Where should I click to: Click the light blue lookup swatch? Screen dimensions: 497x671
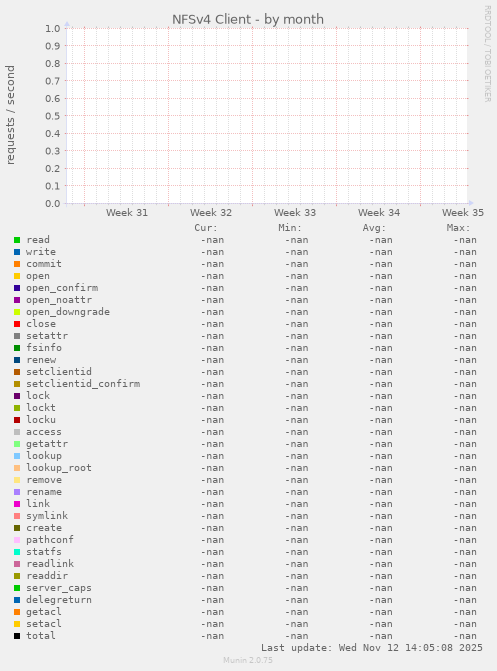17,456
